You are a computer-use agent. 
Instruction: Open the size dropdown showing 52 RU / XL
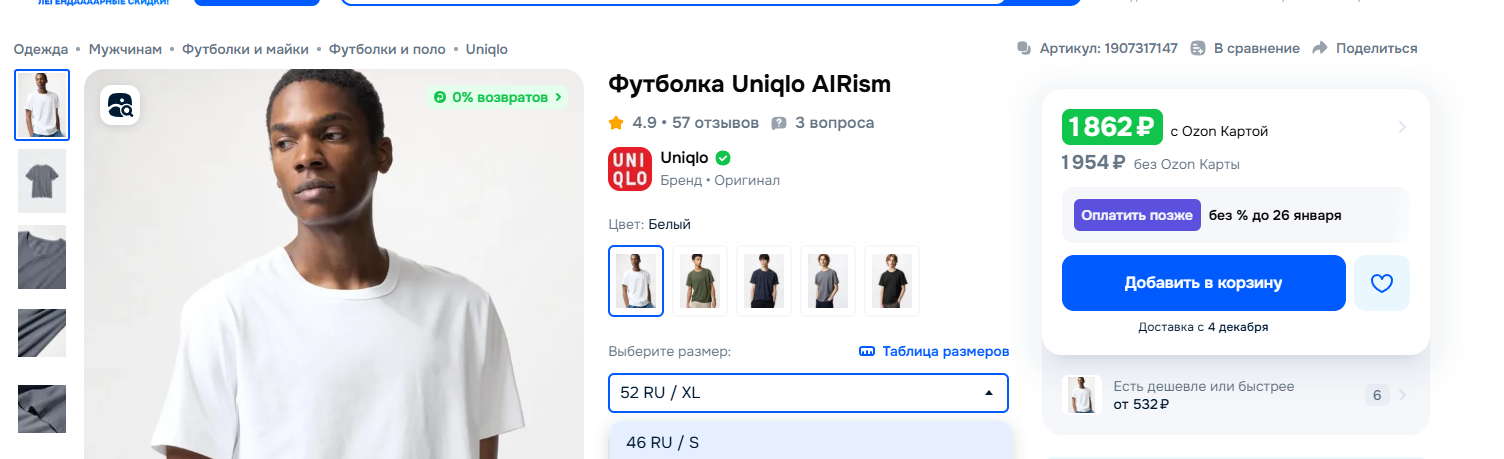(808, 393)
